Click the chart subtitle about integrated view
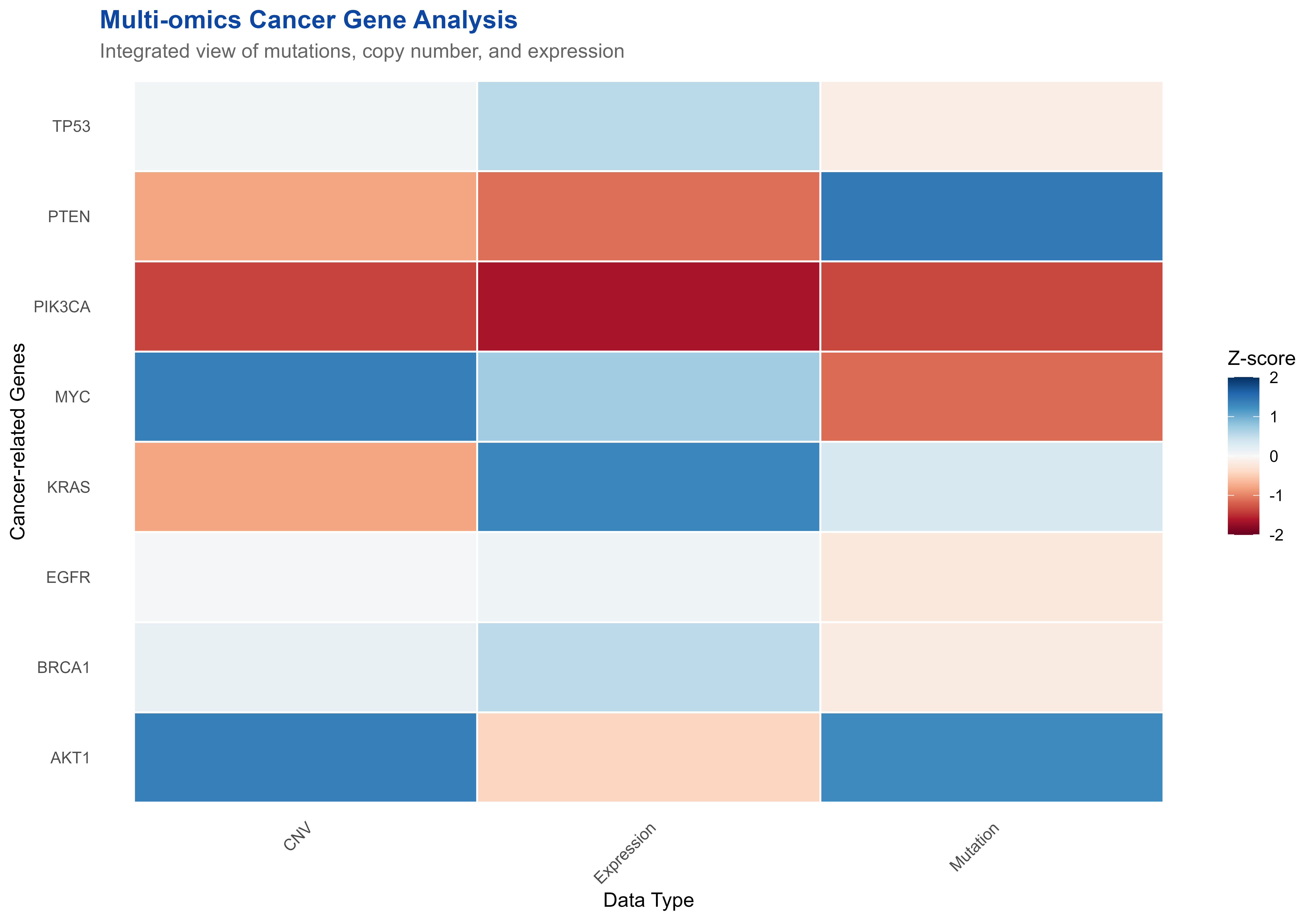Image resolution: width=1316 pixels, height=921 pixels. tap(362, 52)
